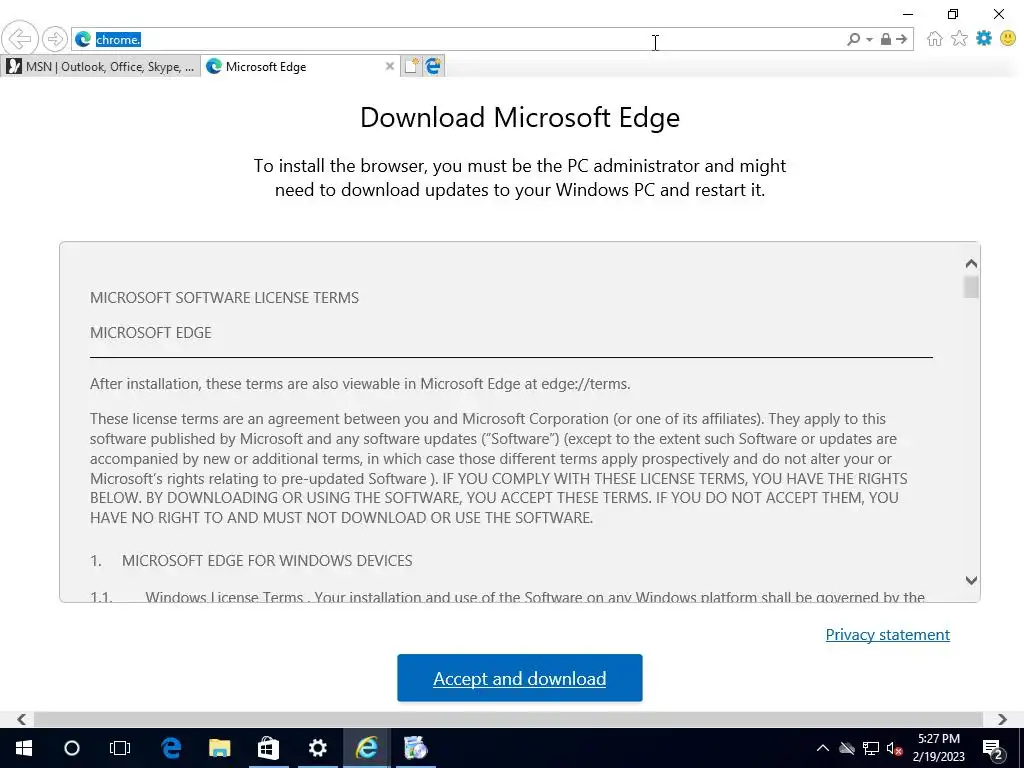
Task: Click the disconnected drive tray icon
Action: (x=847, y=748)
